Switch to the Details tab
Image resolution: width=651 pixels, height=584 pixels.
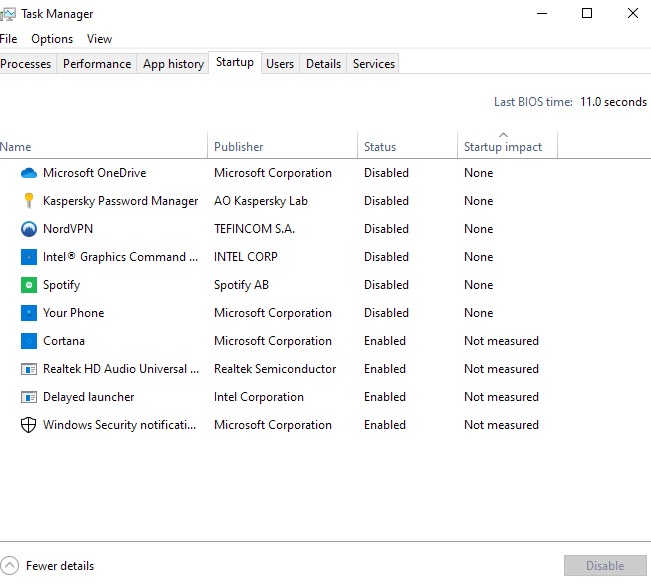323,64
